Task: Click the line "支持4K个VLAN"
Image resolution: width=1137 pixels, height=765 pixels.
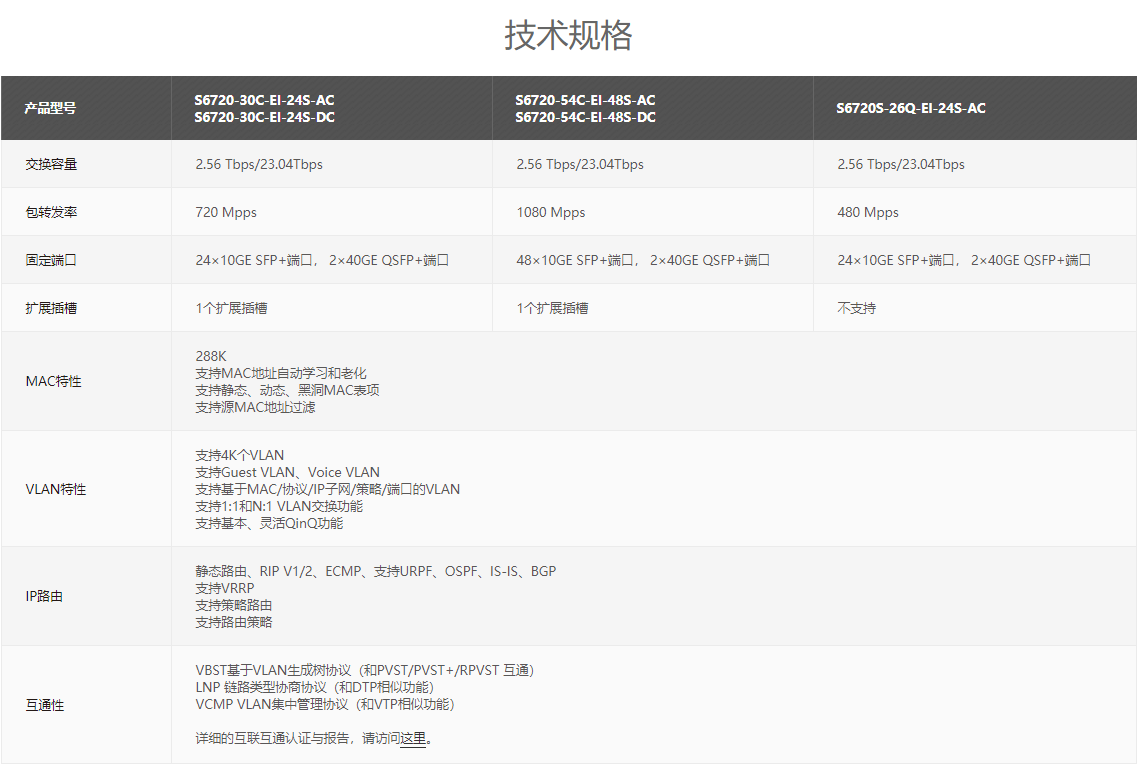Action: (x=239, y=455)
